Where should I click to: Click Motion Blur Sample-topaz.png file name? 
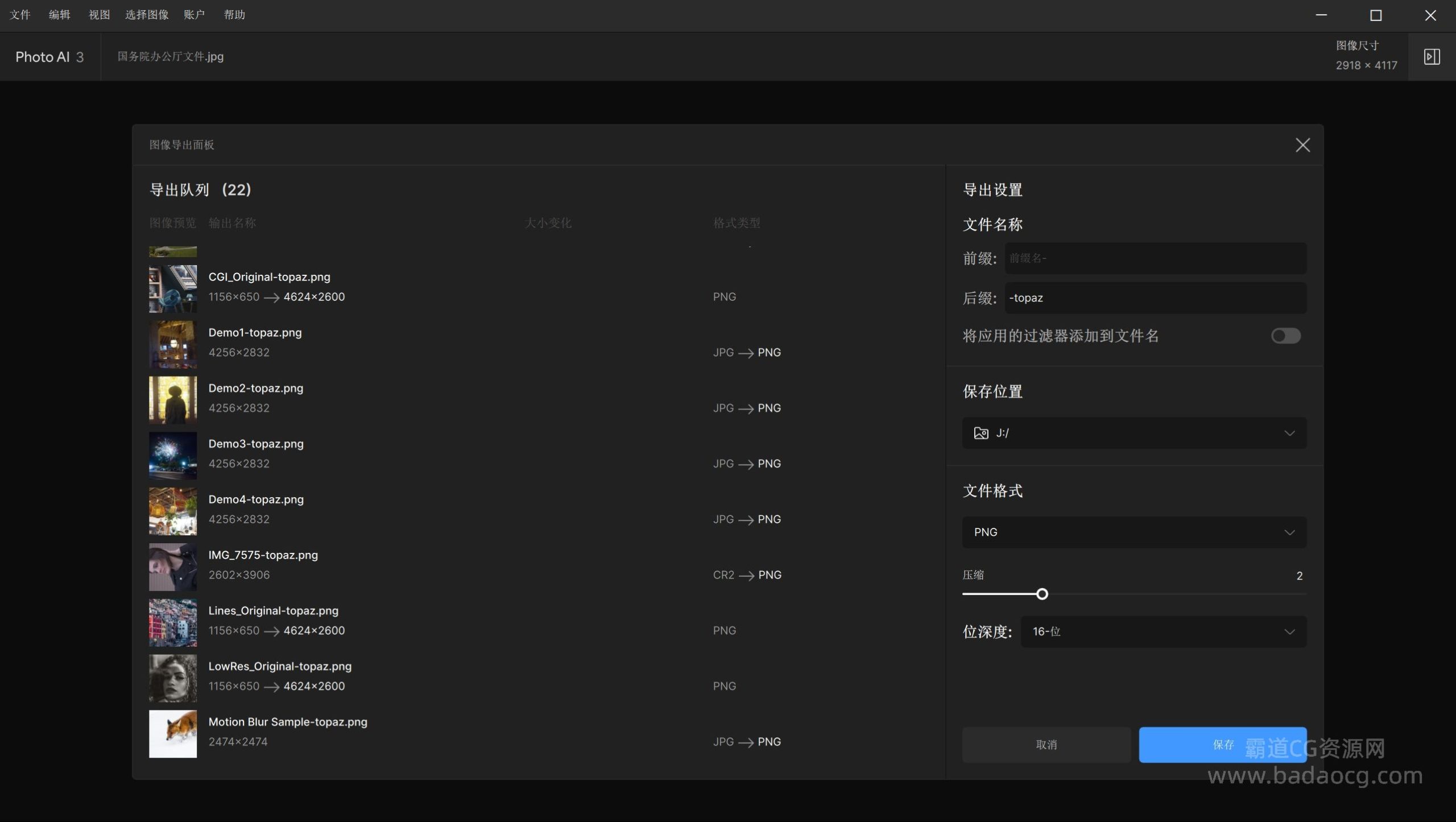point(288,722)
